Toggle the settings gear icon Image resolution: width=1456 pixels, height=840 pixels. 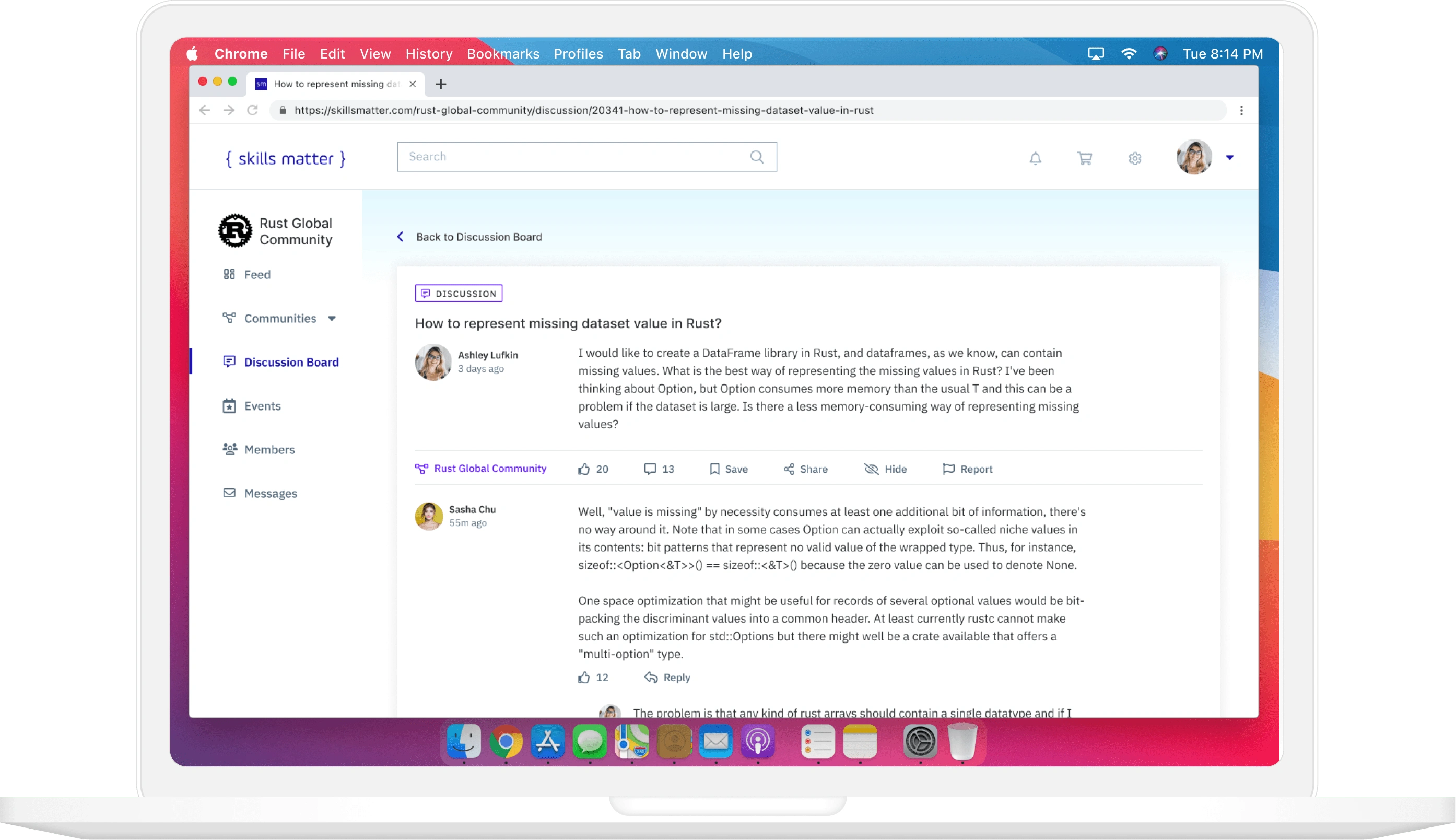[x=1135, y=157]
